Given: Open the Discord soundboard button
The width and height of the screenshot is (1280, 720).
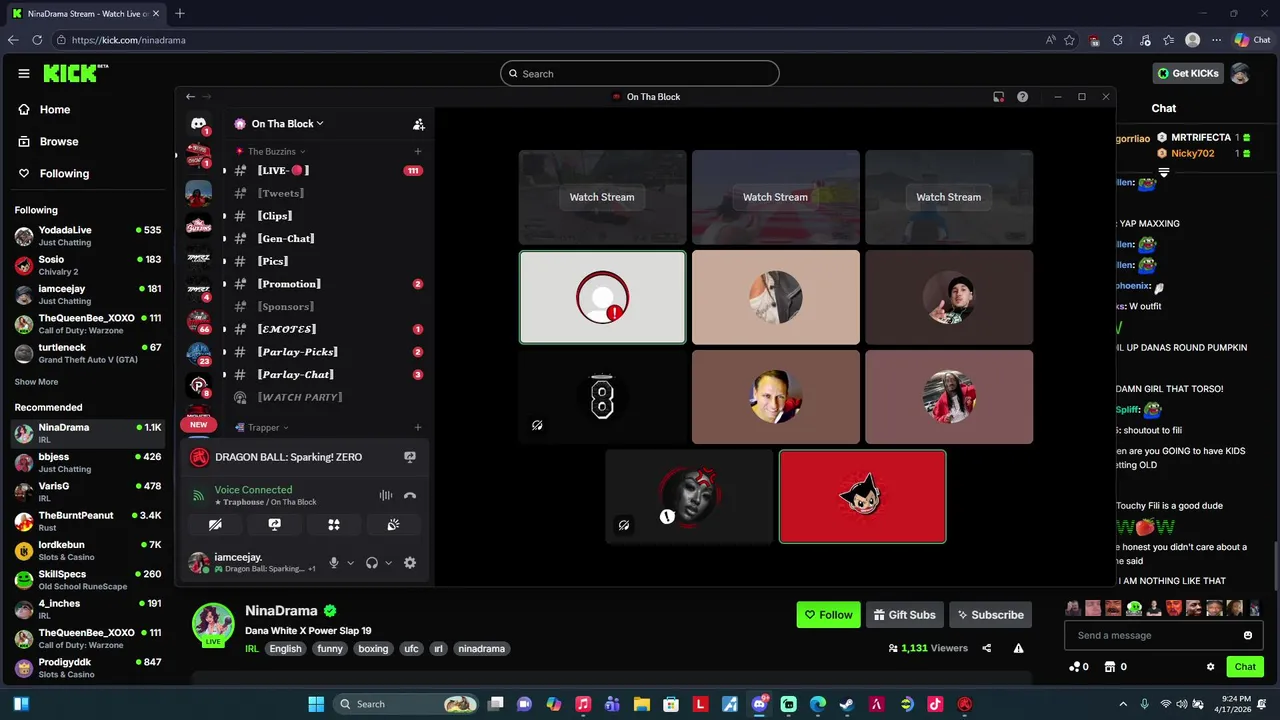Looking at the screenshot, I should pyautogui.click(x=394, y=524).
